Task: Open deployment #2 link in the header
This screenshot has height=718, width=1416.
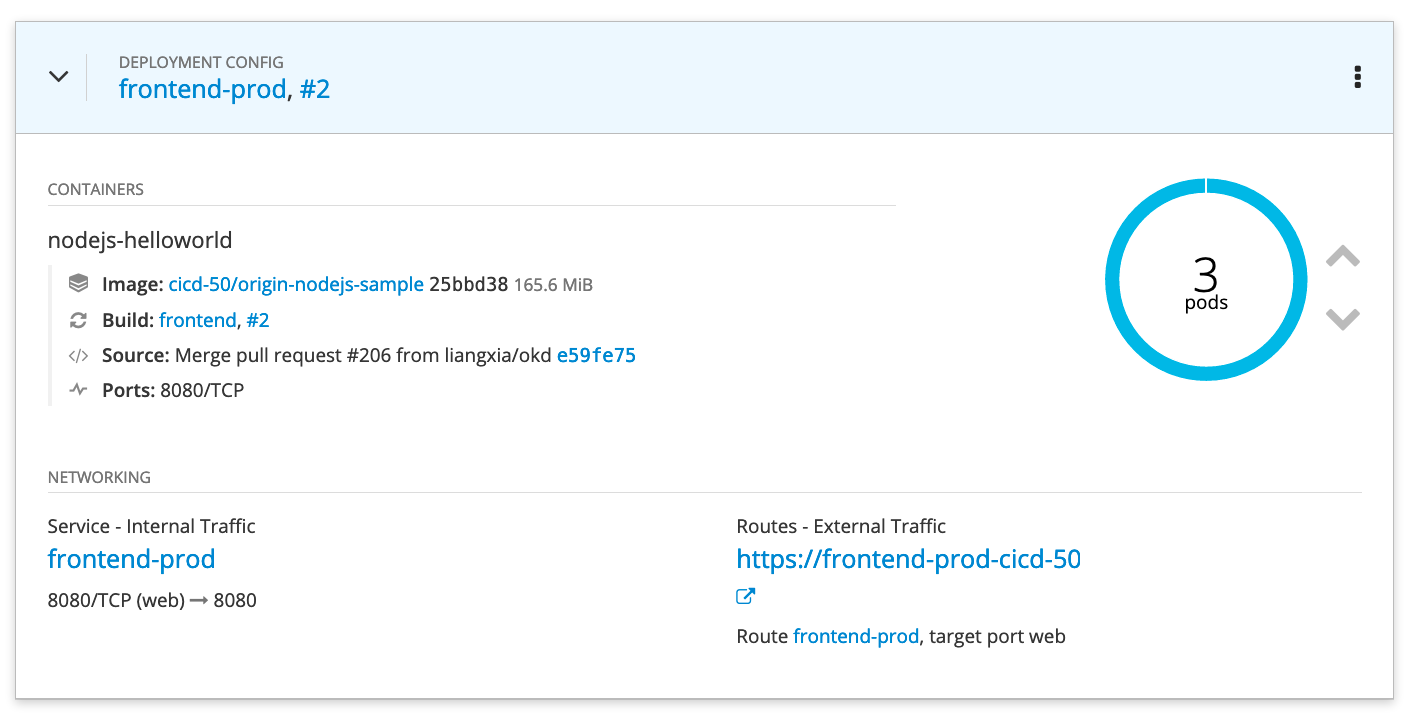Action: (x=315, y=89)
